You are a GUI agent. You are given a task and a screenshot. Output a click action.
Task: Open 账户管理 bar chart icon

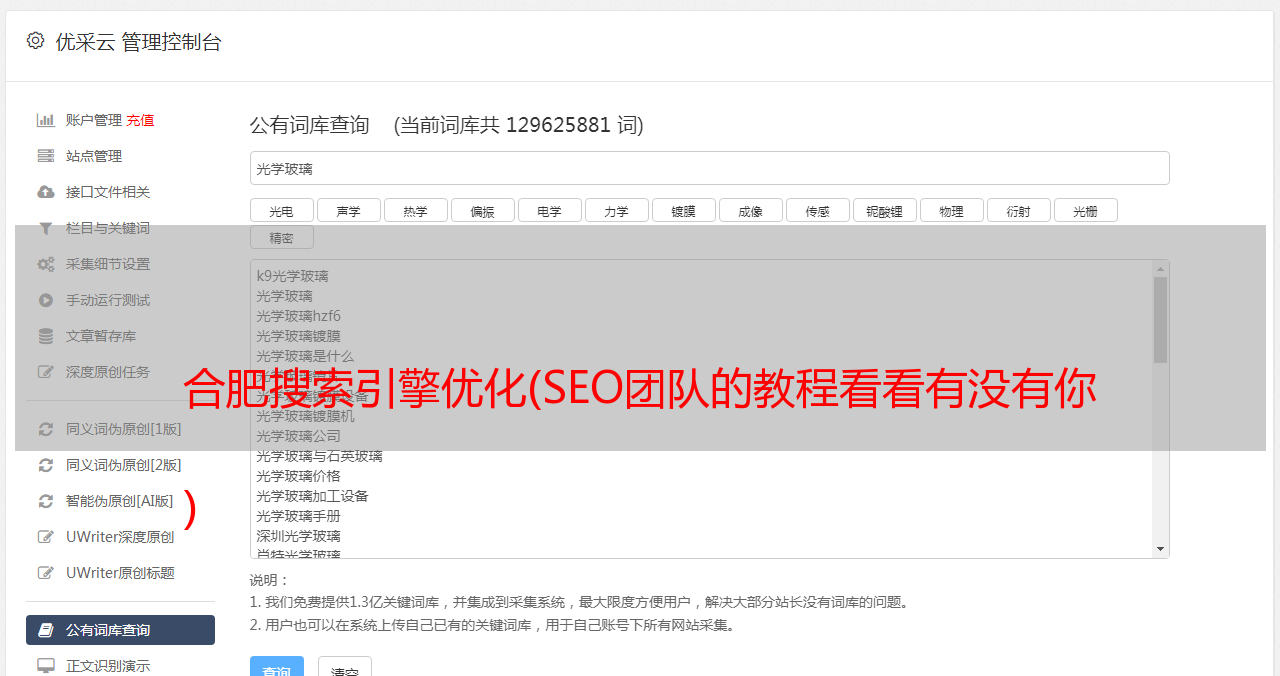tap(45, 120)
